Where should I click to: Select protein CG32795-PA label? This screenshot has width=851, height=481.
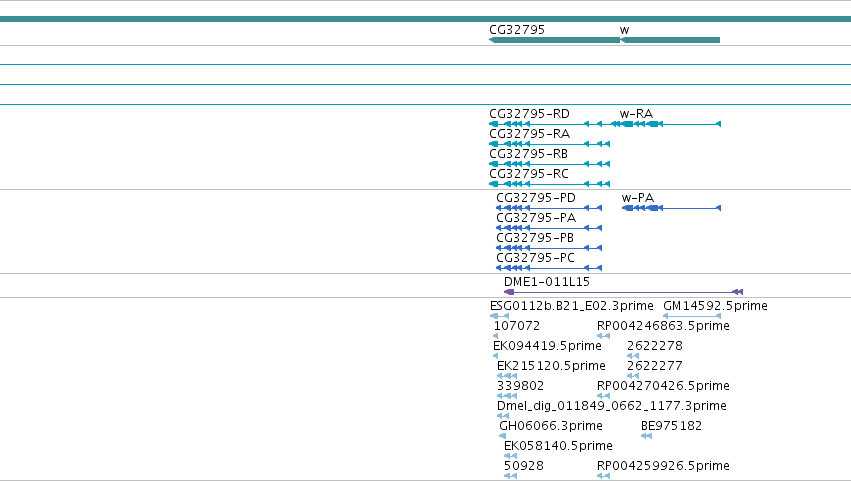point(536,218)
